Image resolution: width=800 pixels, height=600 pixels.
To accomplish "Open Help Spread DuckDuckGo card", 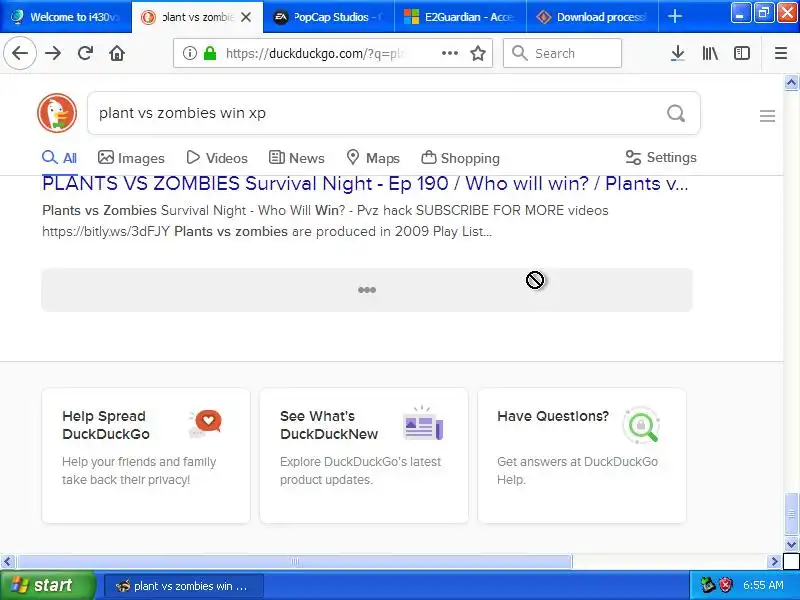I will tap(146, 456).
